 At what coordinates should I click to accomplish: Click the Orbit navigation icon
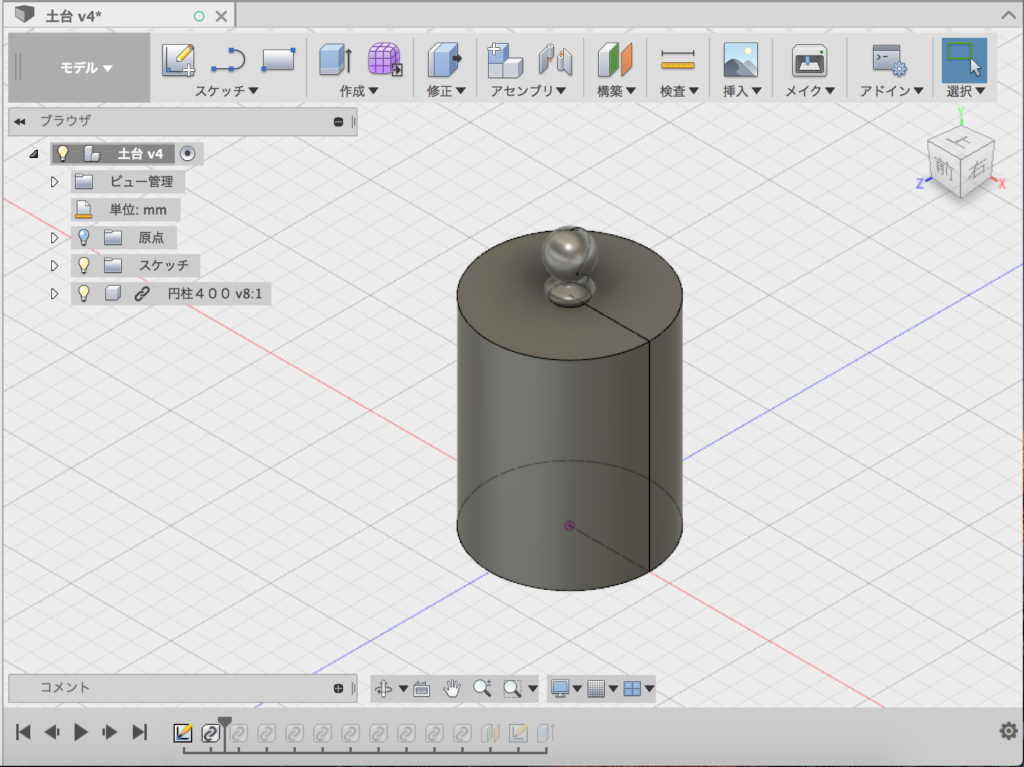point(383,688)
